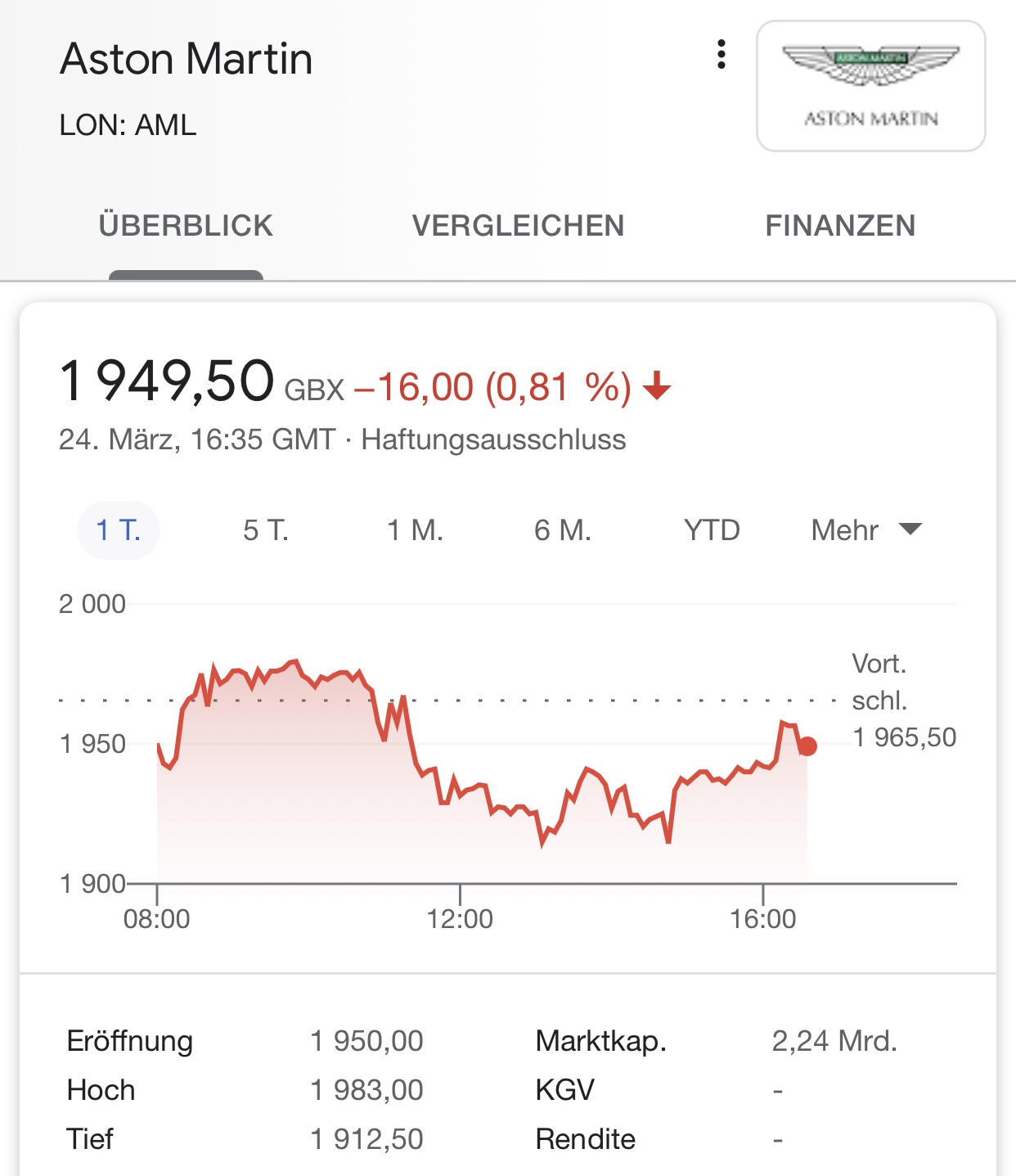Open the three-dot options menu
1016x1176 pixels.
[721, 55]
